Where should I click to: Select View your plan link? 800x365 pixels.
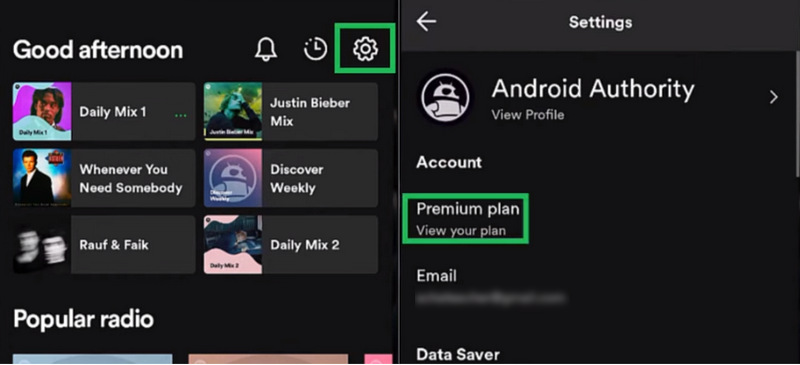[461, 231]
